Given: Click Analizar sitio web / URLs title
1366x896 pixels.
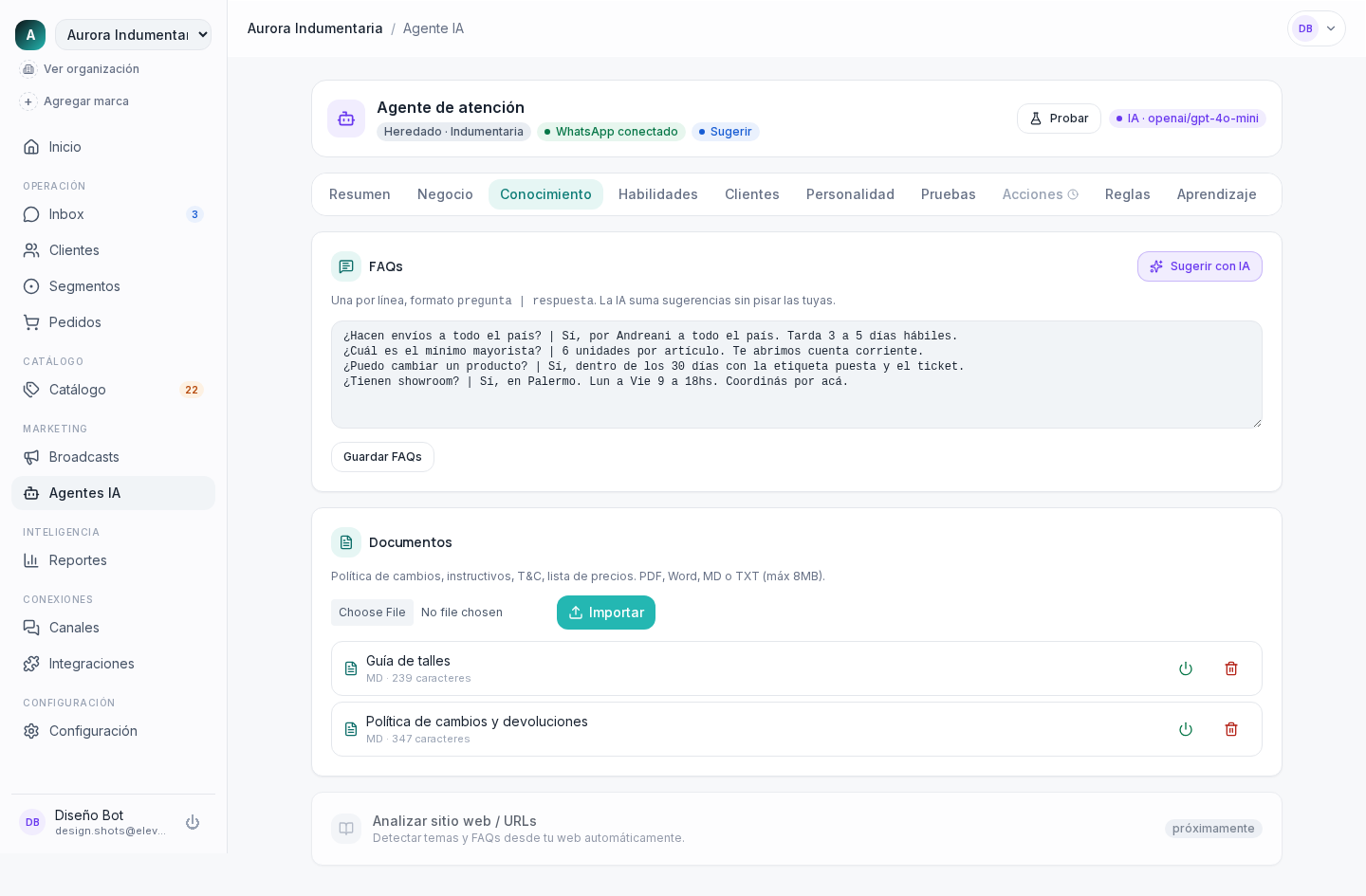Looking at the screenshot, I should click(454, 821).
